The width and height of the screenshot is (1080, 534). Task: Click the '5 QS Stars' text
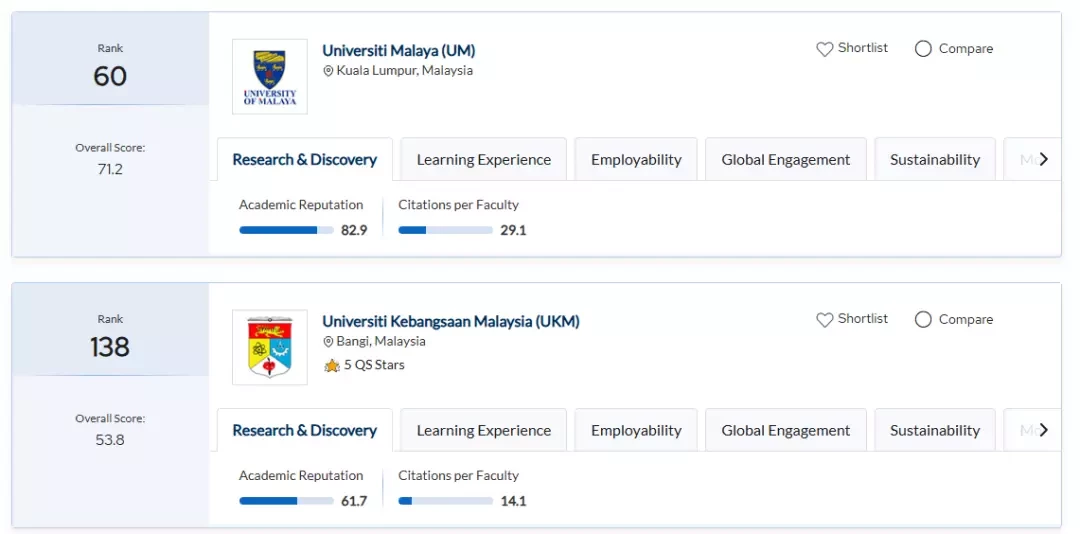374,365
